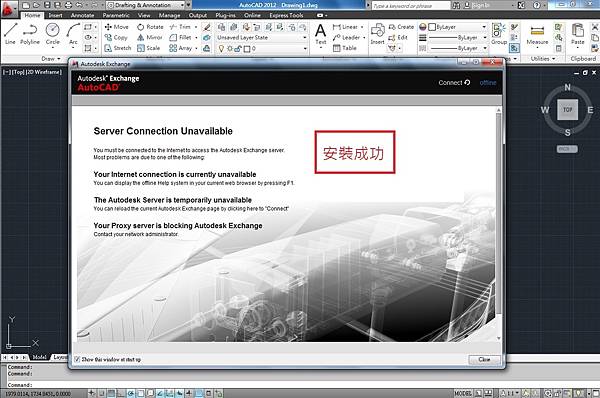Expand the Draw panel

point(51,59)
